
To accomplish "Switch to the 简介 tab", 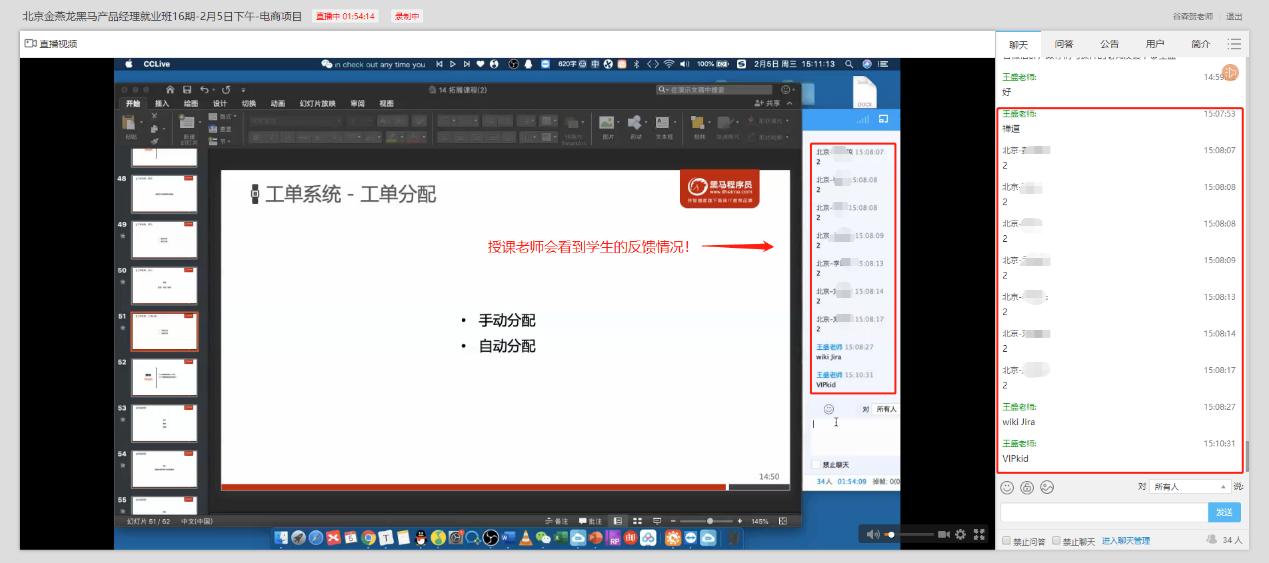I will (1200, 44).
